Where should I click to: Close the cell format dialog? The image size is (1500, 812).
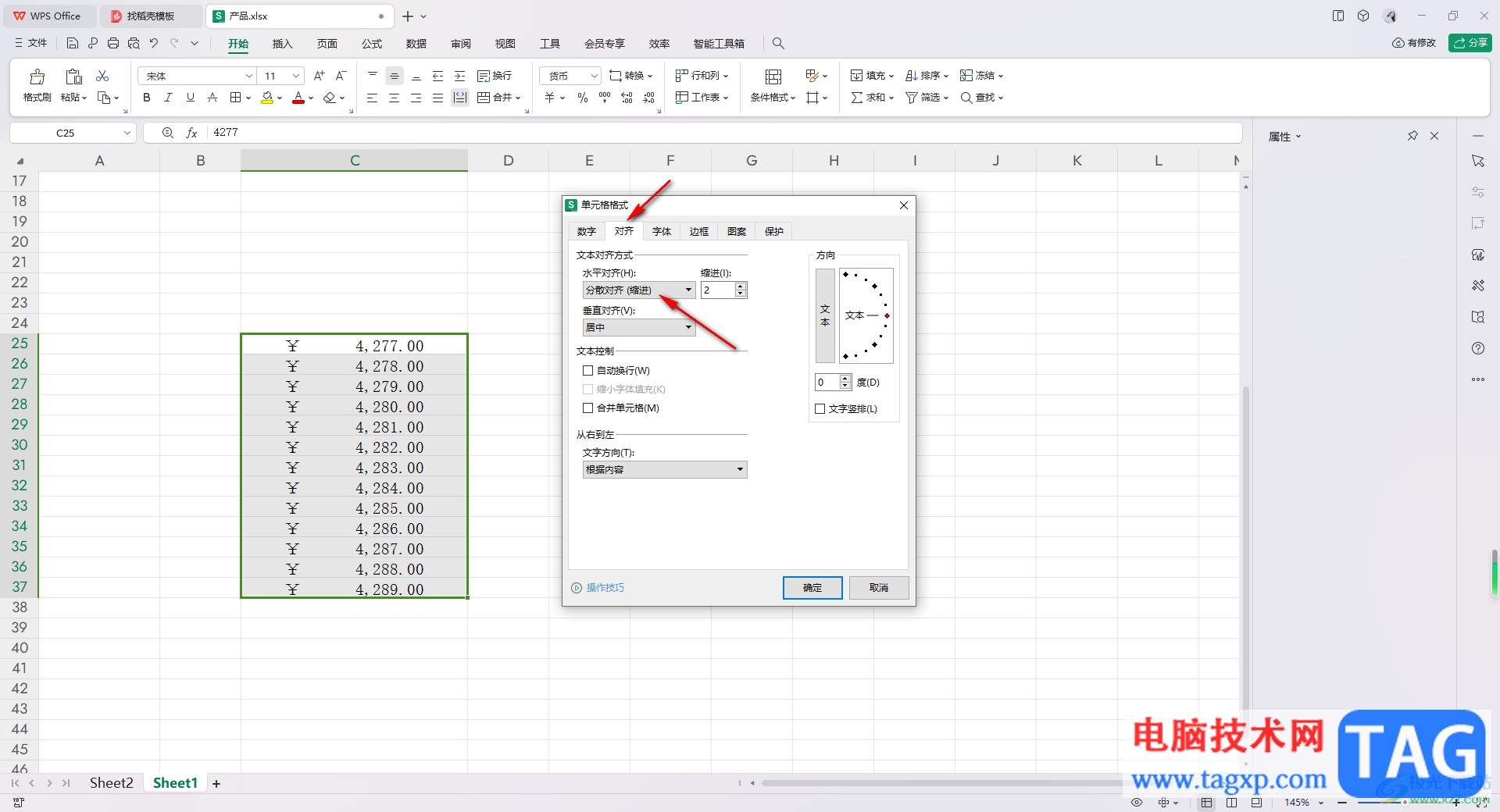click(x=904, y=205)
